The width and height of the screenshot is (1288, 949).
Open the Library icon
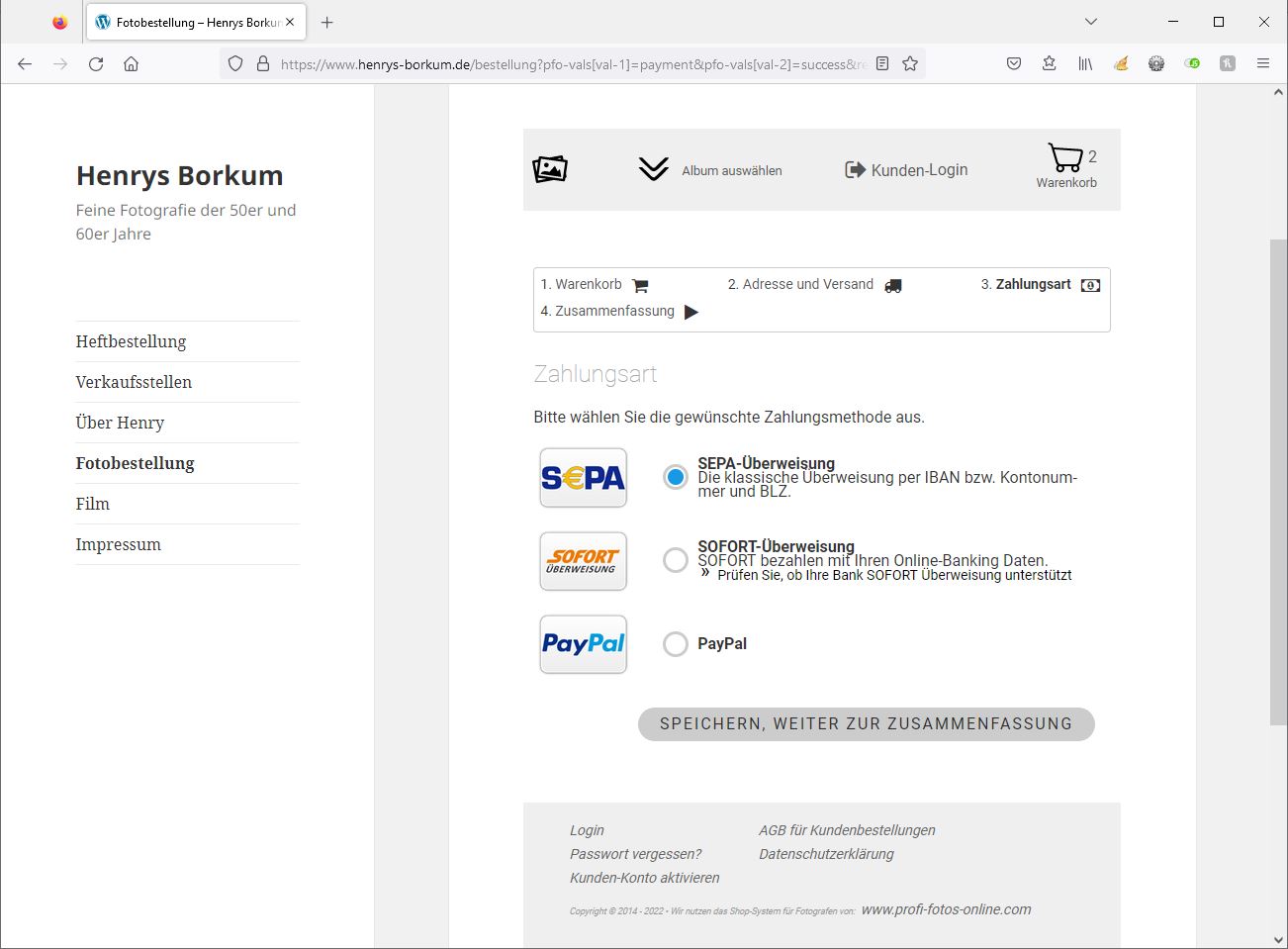click(1085, 63)
